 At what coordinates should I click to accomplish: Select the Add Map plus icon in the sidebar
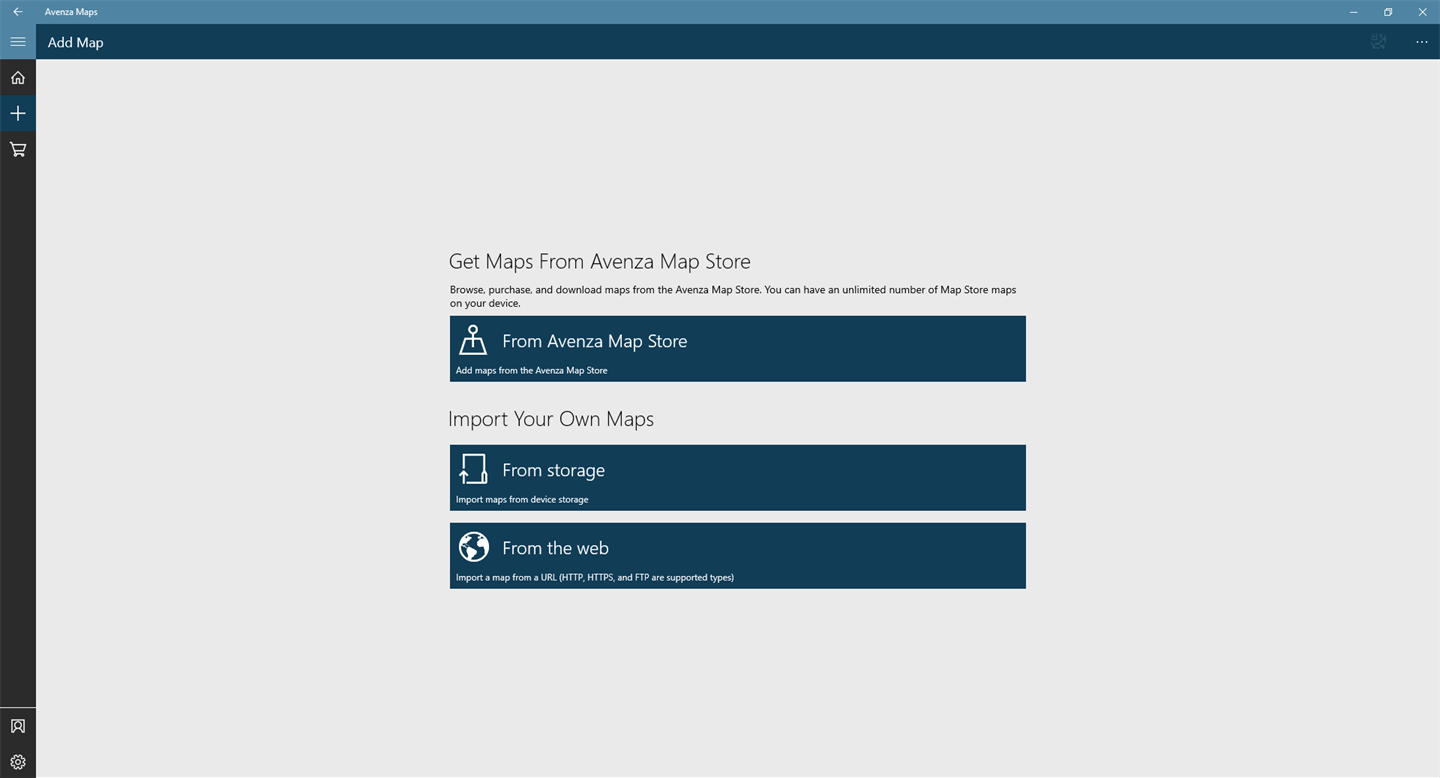18,114
